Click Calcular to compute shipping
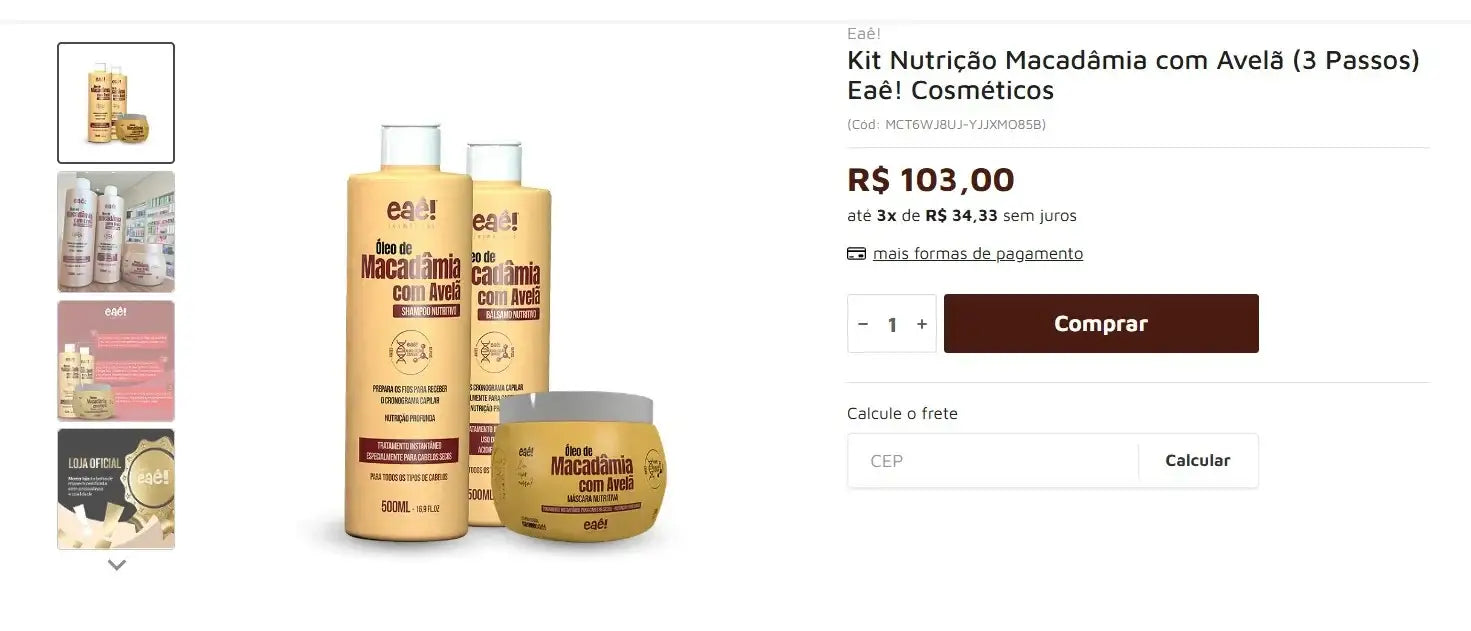Screen dimensions: 1471x631 (1198, 461)
